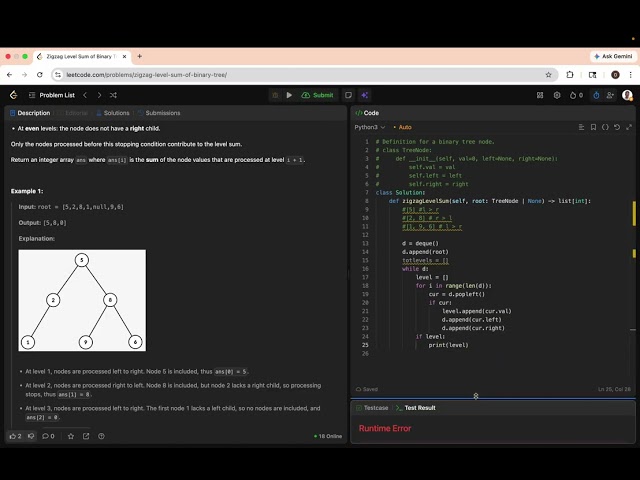Expand the code editor to fullscreen
Image resolution: width=640 pixels, height=480 pixels.
(629, 127)
